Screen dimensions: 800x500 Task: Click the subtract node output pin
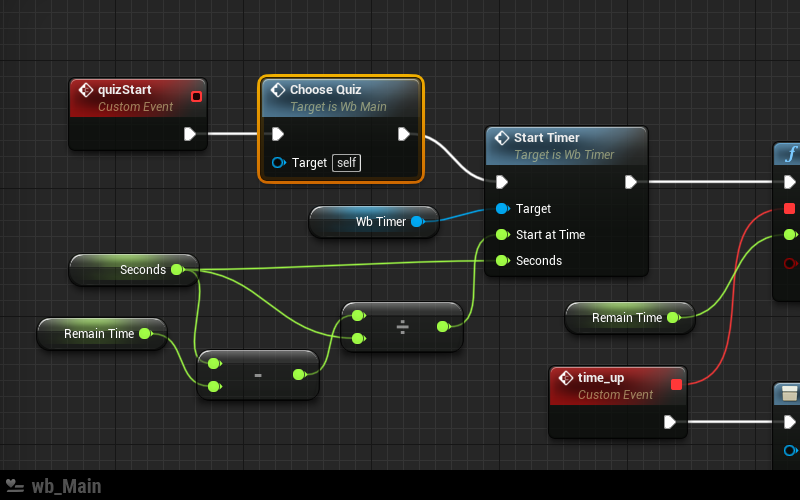tap(299, 375)
